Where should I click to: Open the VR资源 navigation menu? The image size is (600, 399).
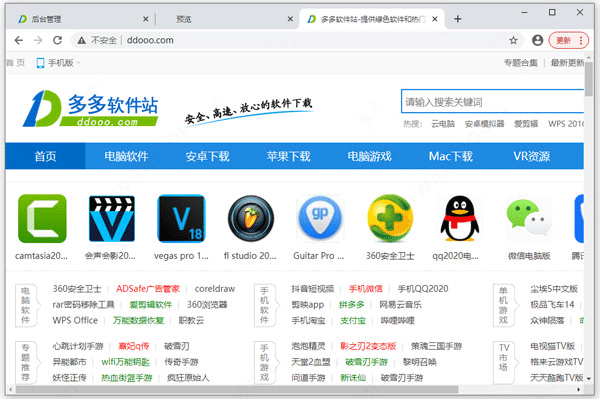[532, 156]
